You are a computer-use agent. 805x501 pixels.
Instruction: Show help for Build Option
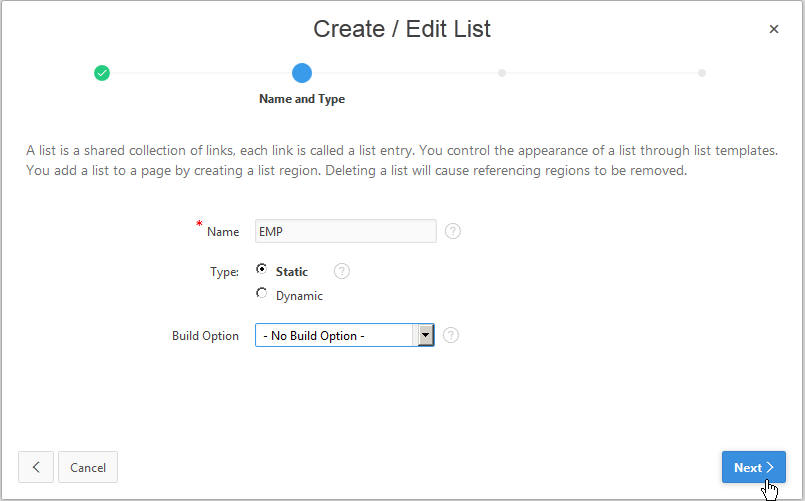click(x=451, y=335)
